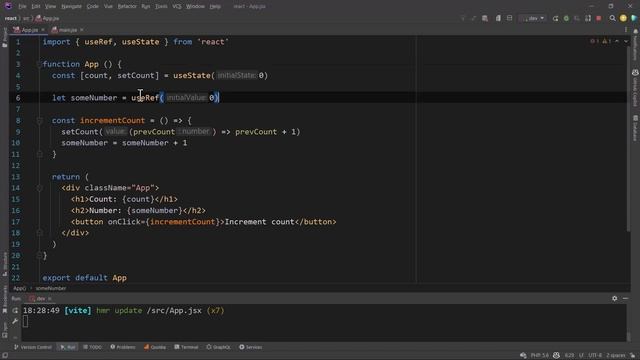Open the File menu
The height and width of the screenshot is (360, 640).
(22, 7)
